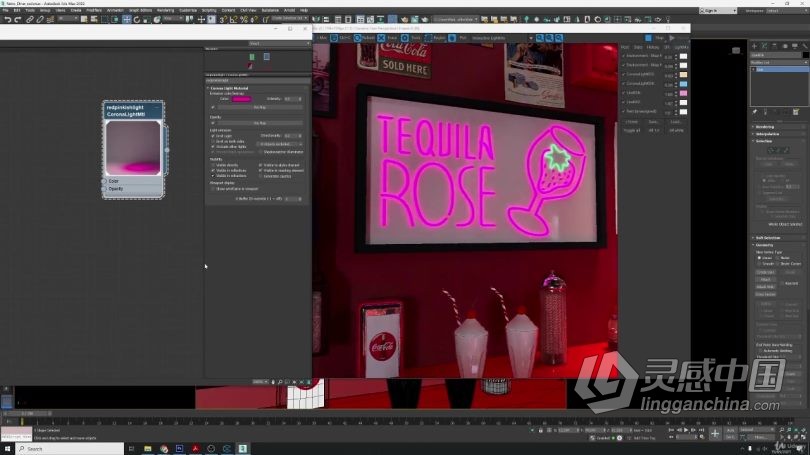
Task: Click the Play Animation button
Action: click(686, 430)
